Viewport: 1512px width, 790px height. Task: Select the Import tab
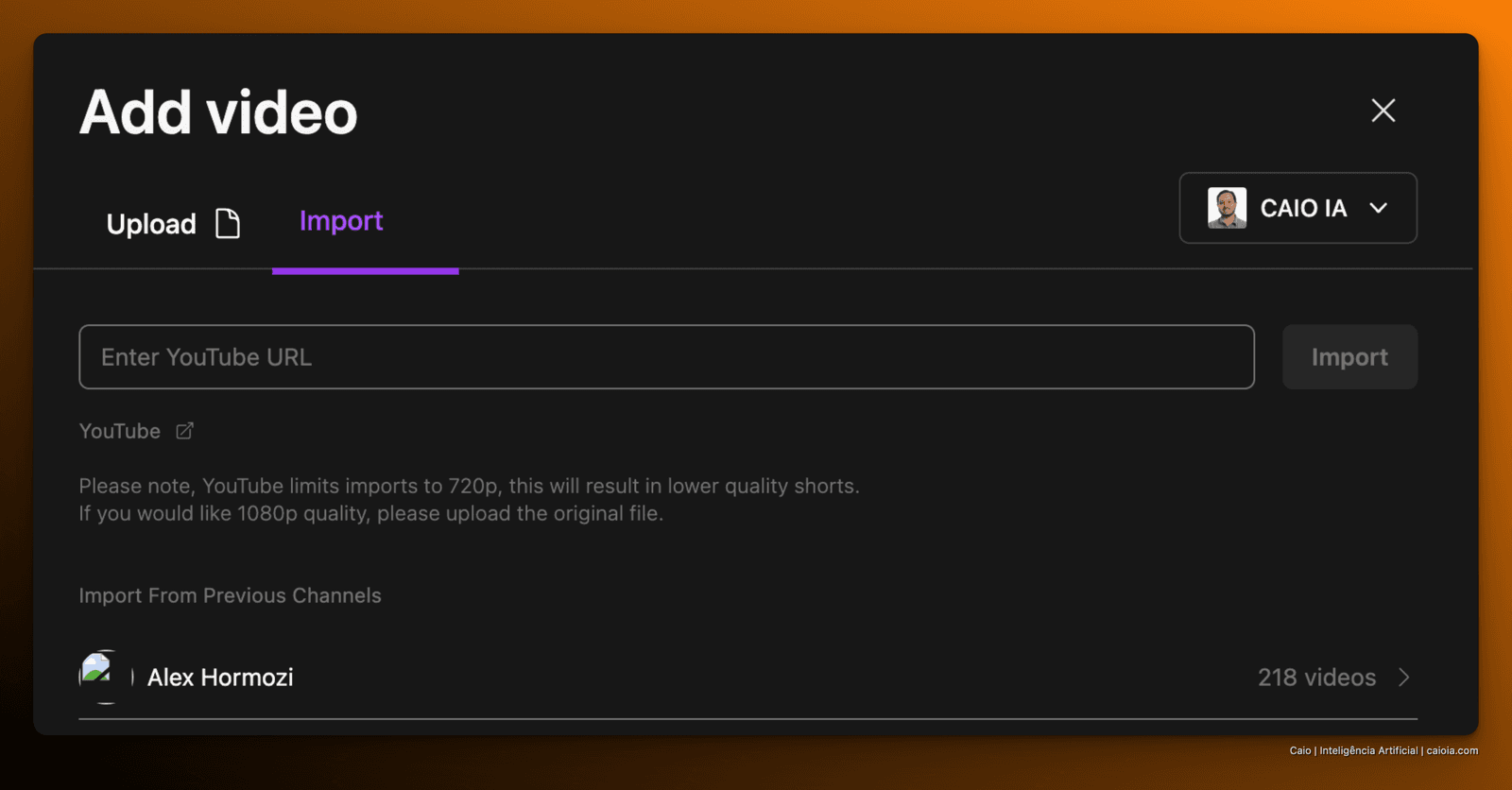341,221
